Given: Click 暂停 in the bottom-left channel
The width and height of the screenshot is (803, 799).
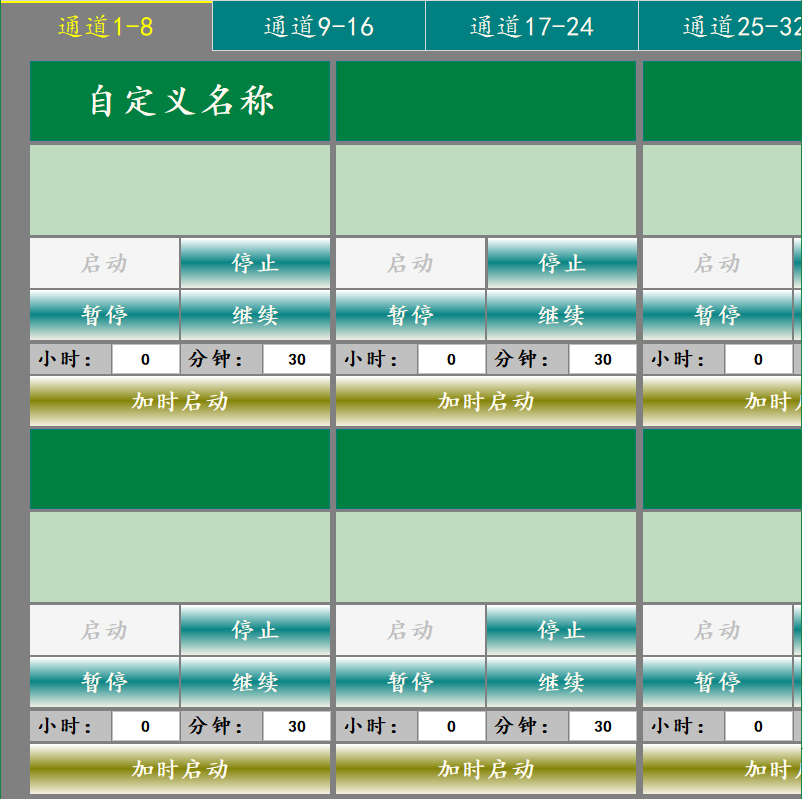Looking at the screenshot, I should pyautogui.click(x=104, y=682).
